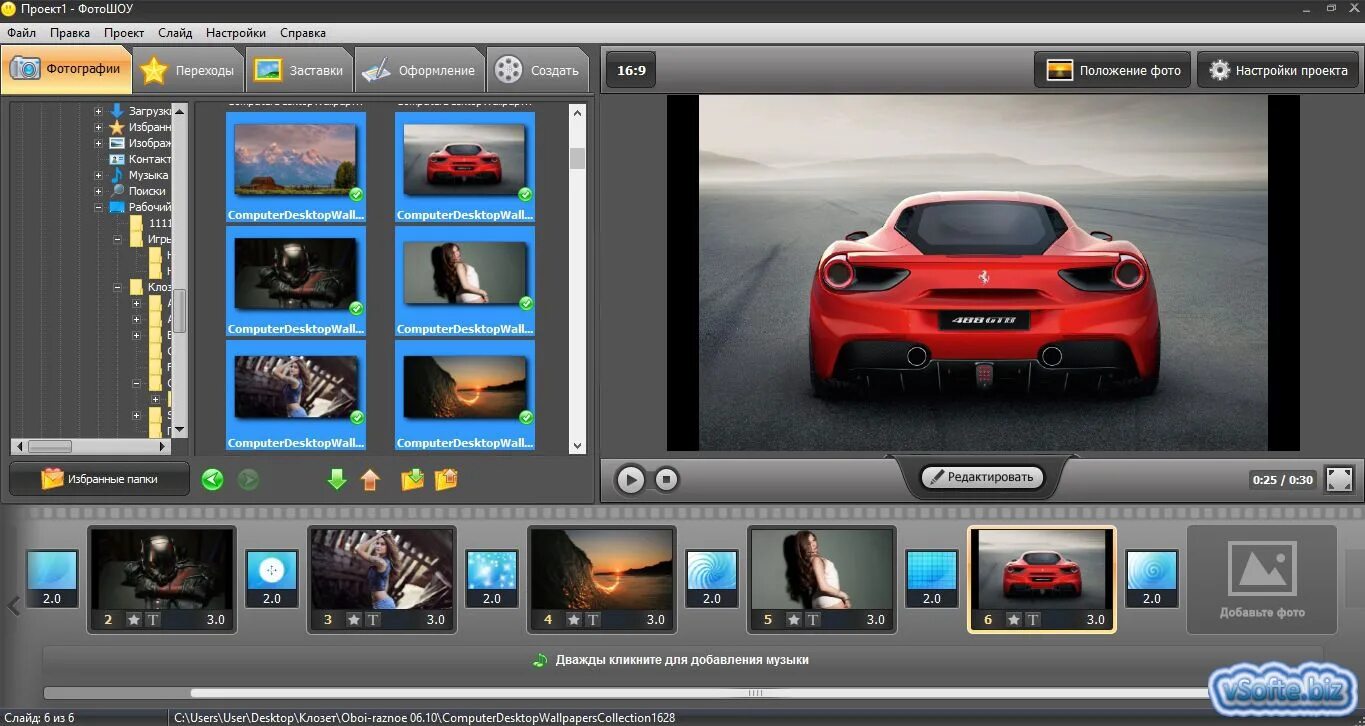Open the Файл menu
This screenshot has height=726, width=1365.
(x=21, y=33)
